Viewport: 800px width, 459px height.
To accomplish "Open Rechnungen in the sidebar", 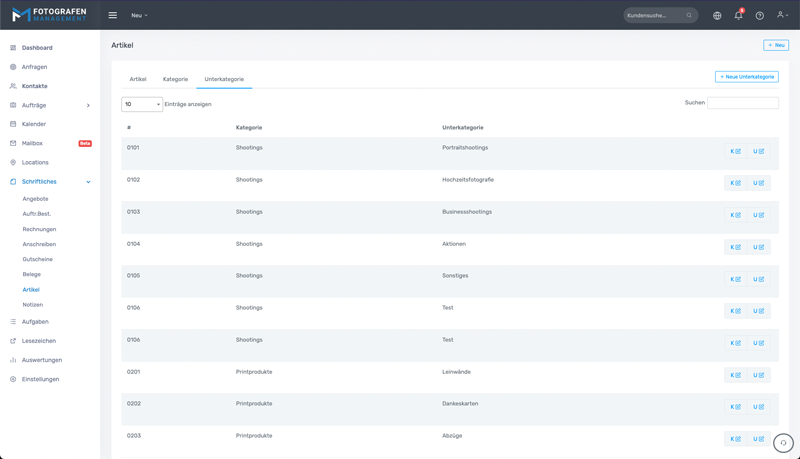I will (39, 229).
